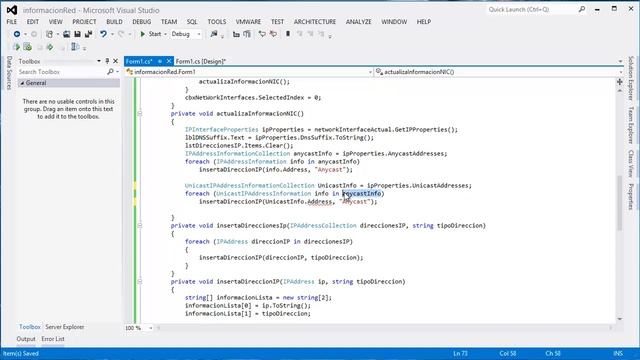The width and height of the screenshot is (640, 360).
Task: Click the Navigate Backward arrow icon
Action: click(17, 34)
